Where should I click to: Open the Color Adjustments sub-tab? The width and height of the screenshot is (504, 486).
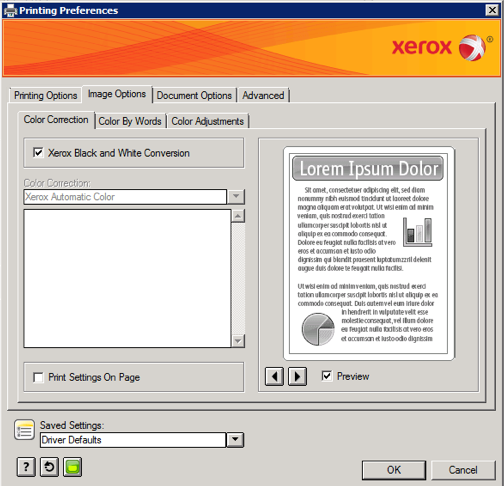(208, 121)
